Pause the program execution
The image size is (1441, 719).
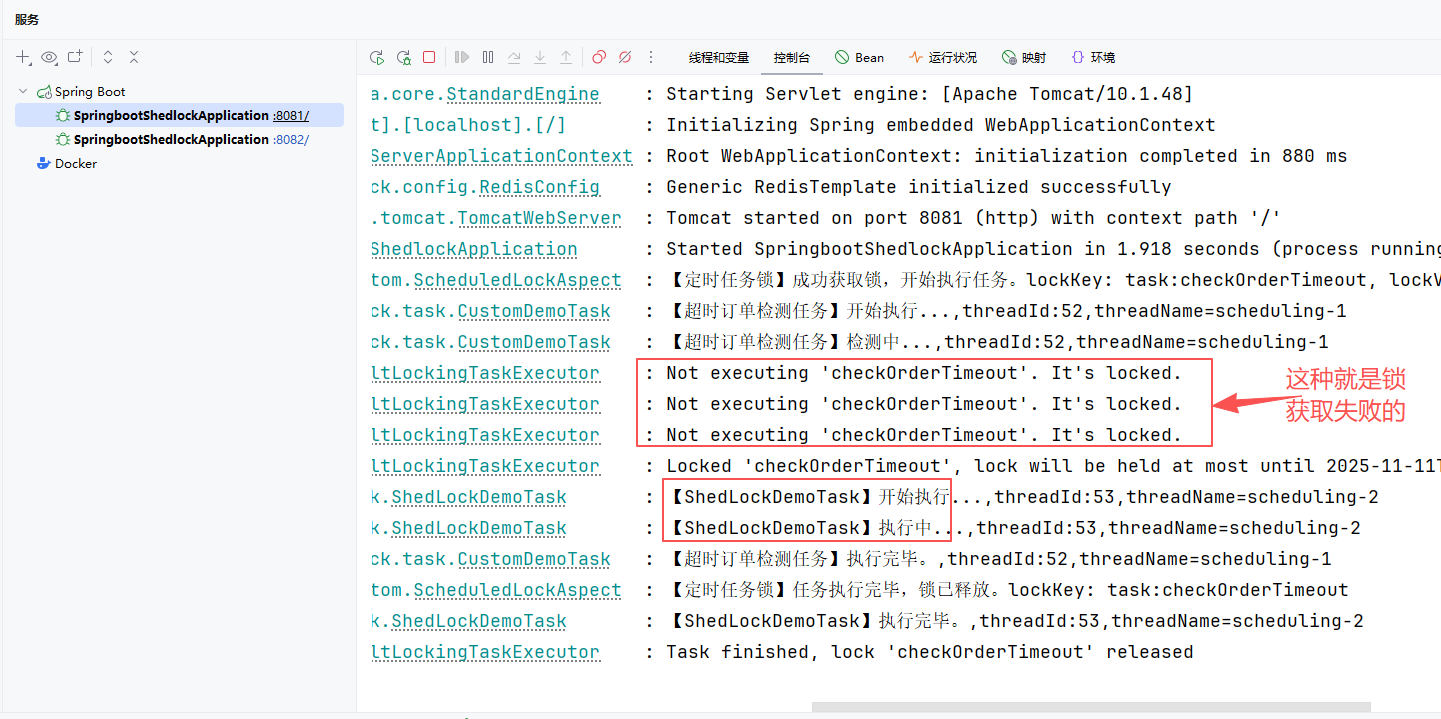click(488, 58)
